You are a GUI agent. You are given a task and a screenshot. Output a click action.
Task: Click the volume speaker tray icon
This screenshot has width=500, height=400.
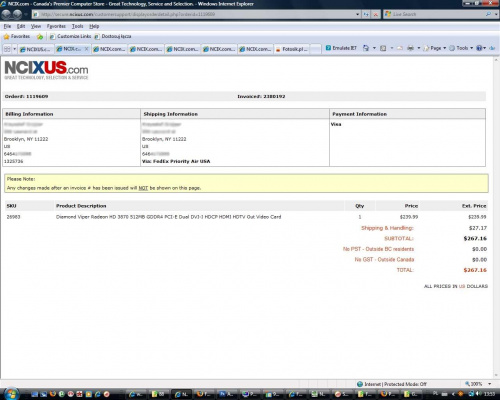click(479, 394)
